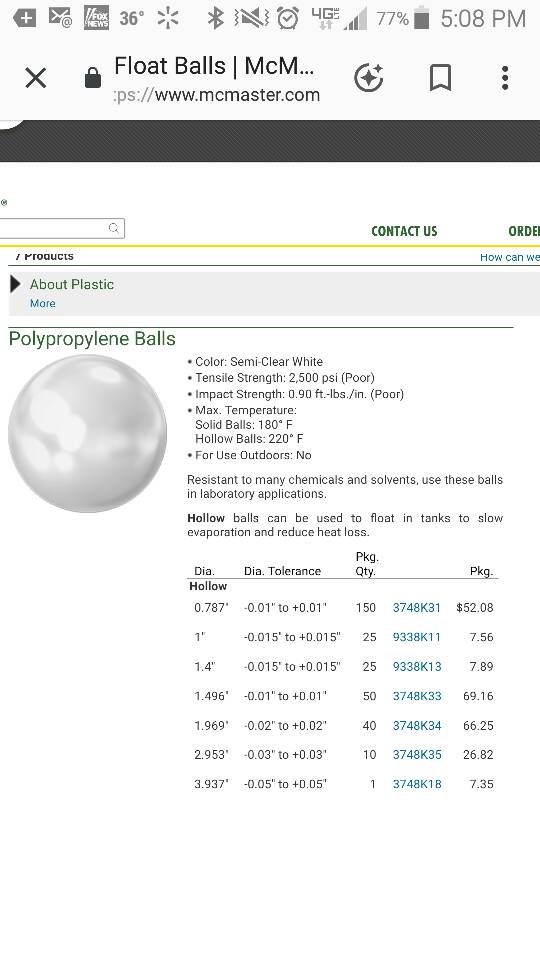Screen dimensions: 540x960
Task: Click the 66.25 price
Action: point(478,725)
